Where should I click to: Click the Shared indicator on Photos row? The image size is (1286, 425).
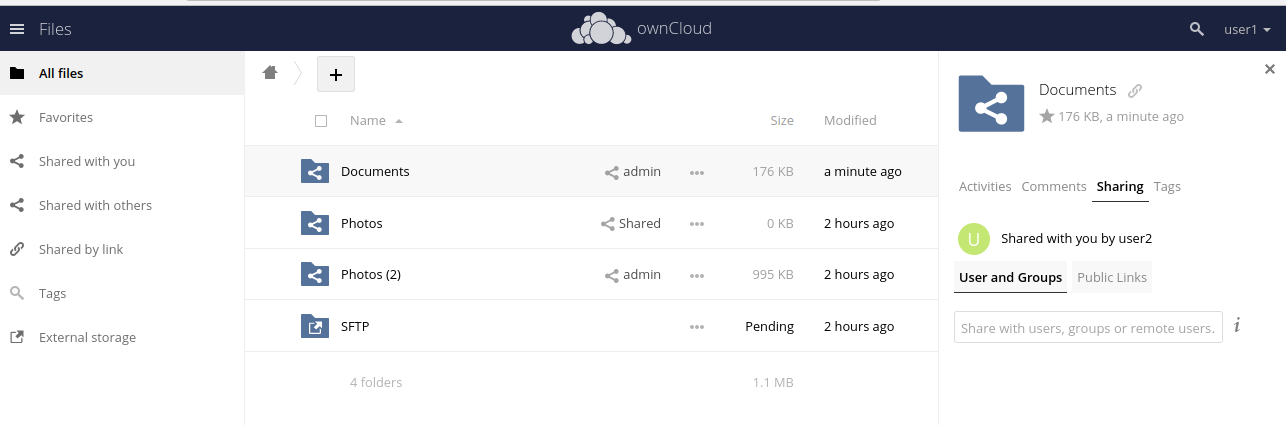coord(631,224)
